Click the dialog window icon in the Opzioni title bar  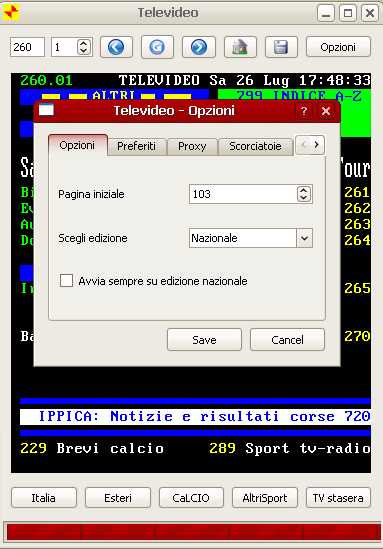tap(46, 110)
